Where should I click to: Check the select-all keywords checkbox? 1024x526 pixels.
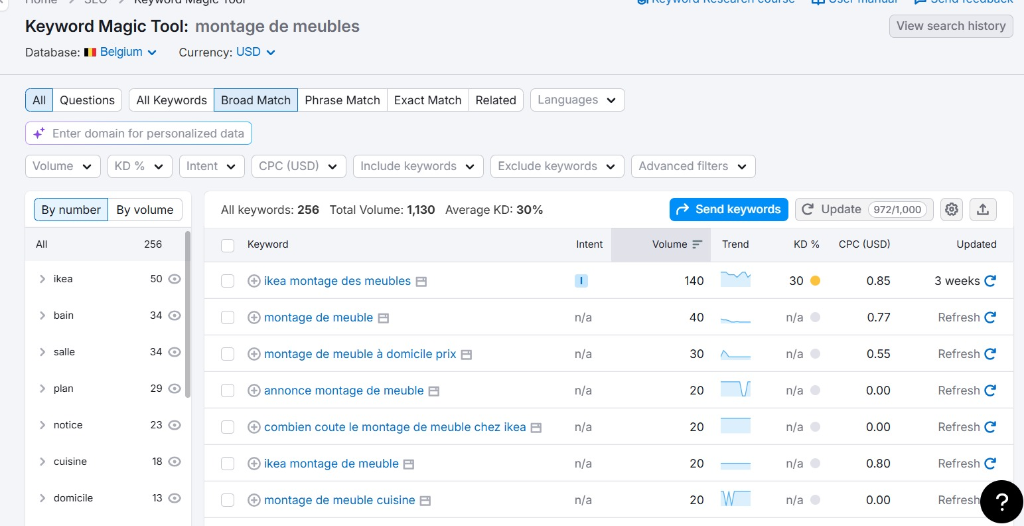click(228, 245)
